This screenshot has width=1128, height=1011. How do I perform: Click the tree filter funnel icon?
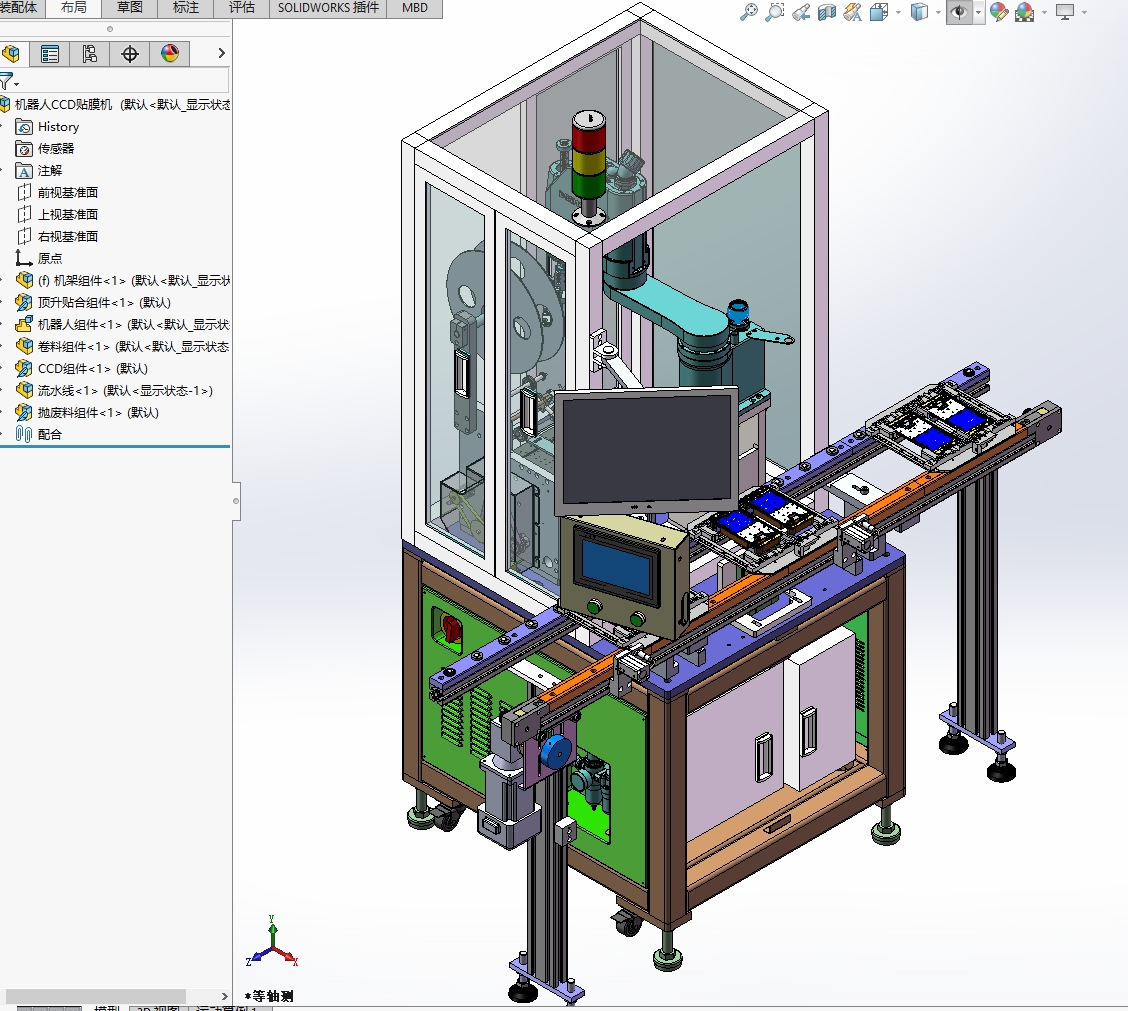[7, 80]
